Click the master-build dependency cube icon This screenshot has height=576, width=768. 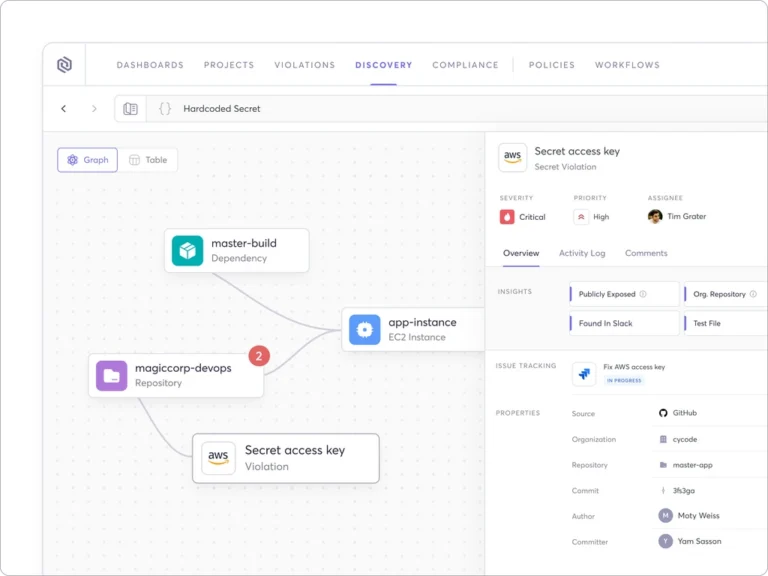pyautogui.click(x=187, y=250)
